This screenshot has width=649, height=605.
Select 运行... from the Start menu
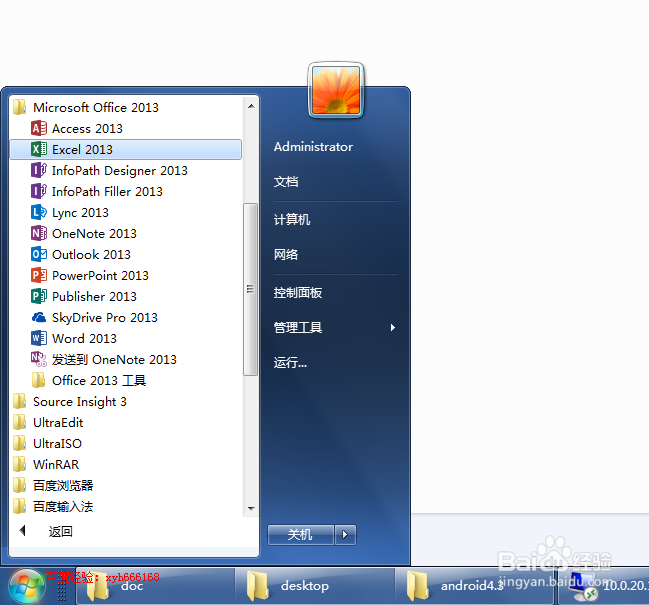pyautogui.click(x=290, y=363)
